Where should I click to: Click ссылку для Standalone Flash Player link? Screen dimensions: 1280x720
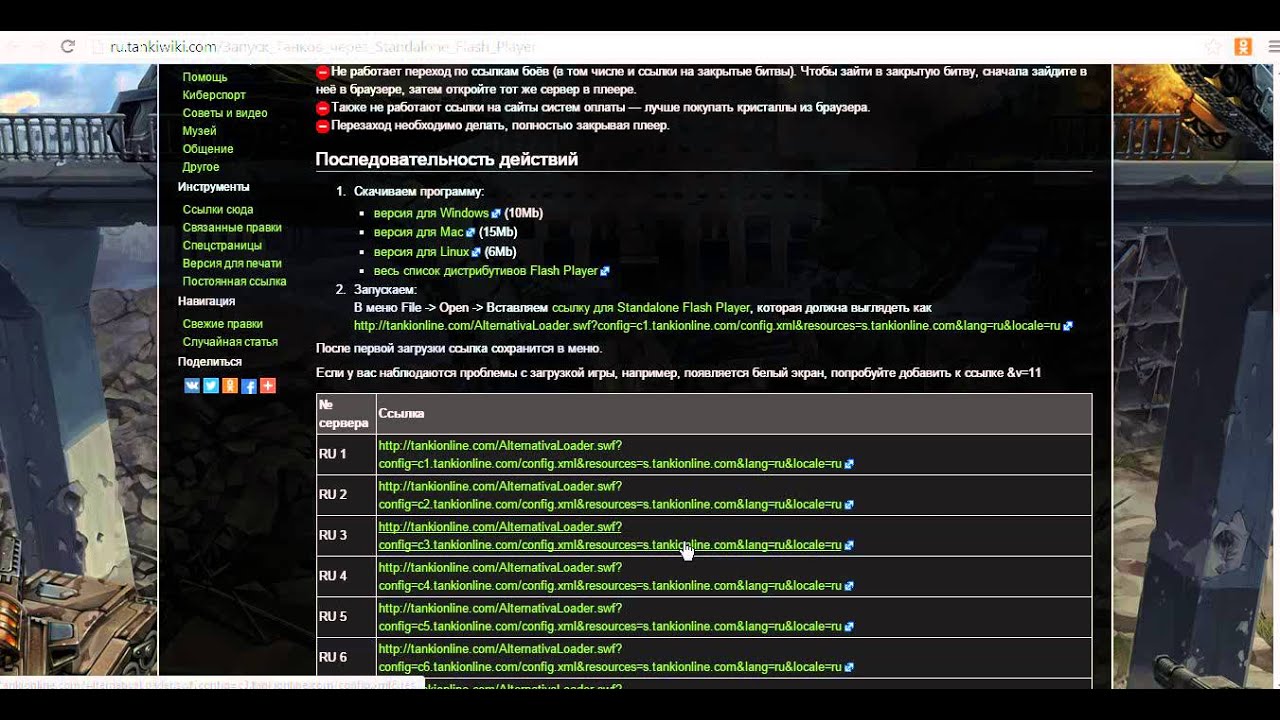tap(651, 307)
